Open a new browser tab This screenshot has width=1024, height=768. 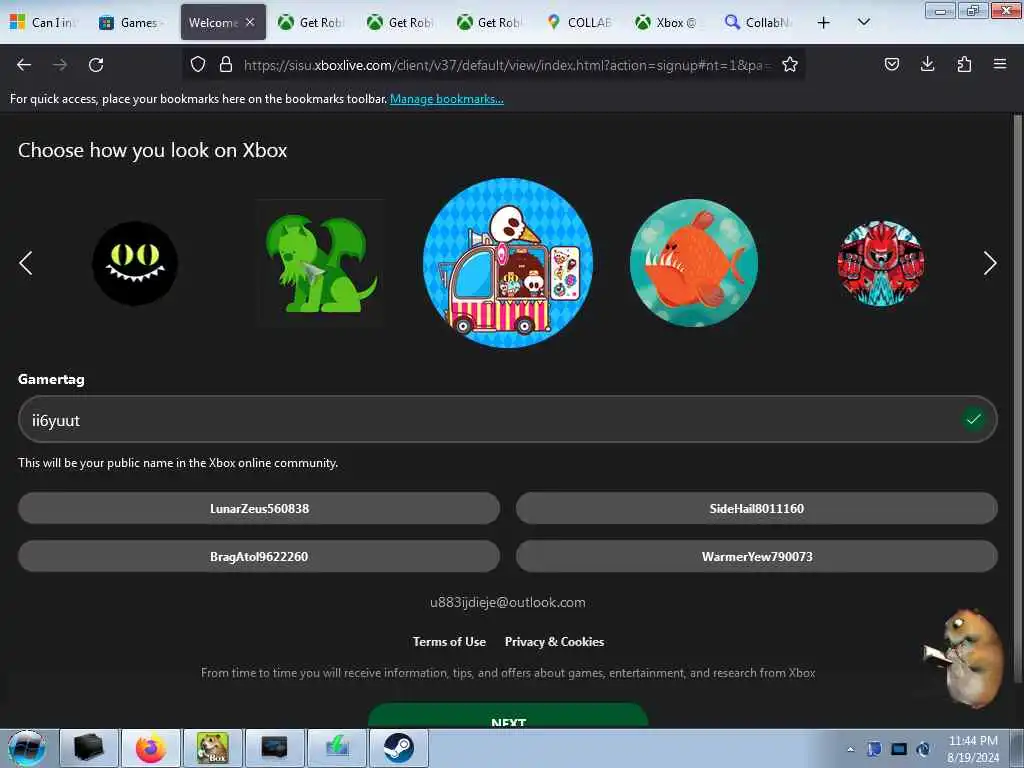(824, 23)
